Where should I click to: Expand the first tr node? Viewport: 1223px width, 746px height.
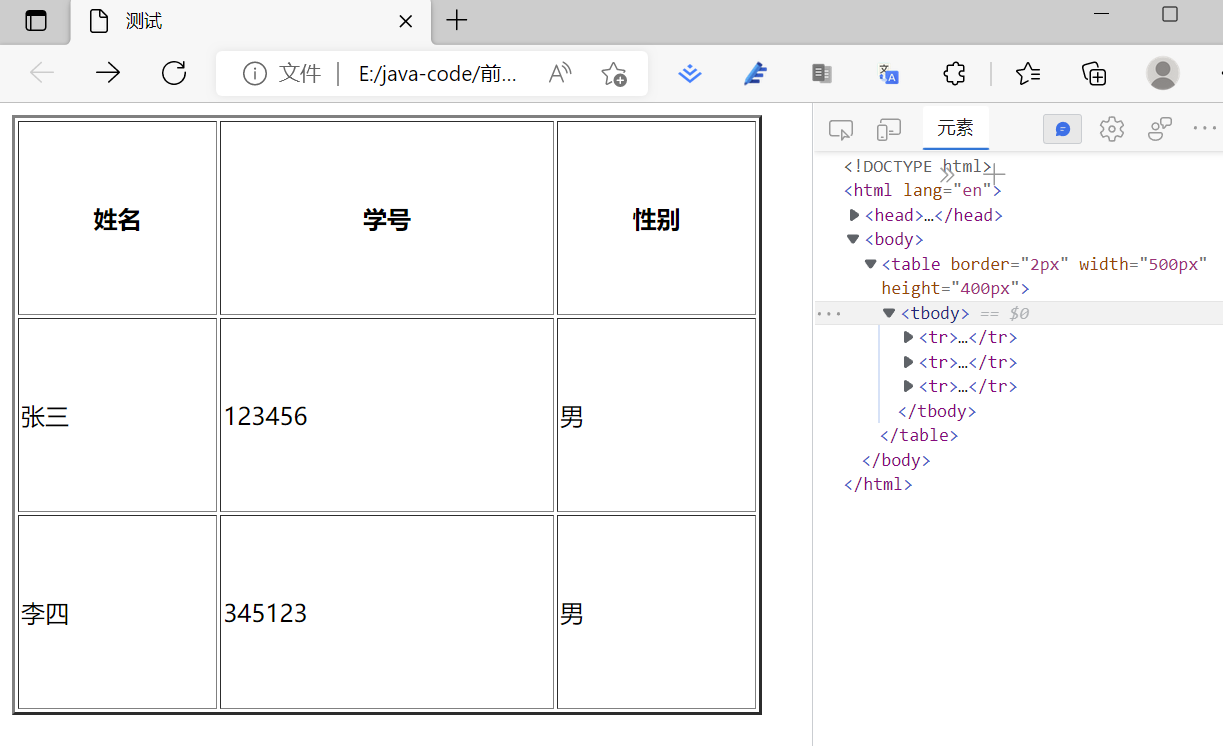(x=908, y=337)
